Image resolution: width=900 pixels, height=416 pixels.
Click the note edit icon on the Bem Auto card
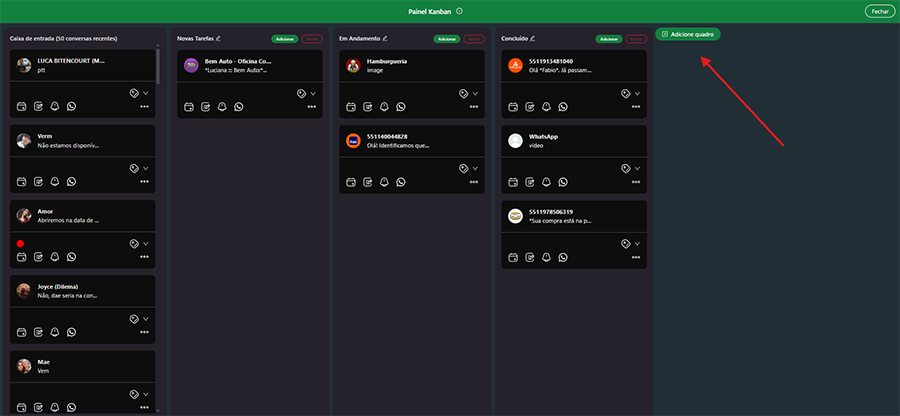pyautogui.click(x=205, y=106)
